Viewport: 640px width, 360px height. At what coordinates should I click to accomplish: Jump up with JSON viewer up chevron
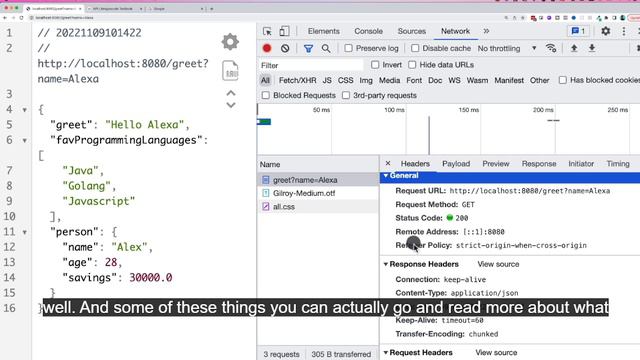(x=231, y=93)
